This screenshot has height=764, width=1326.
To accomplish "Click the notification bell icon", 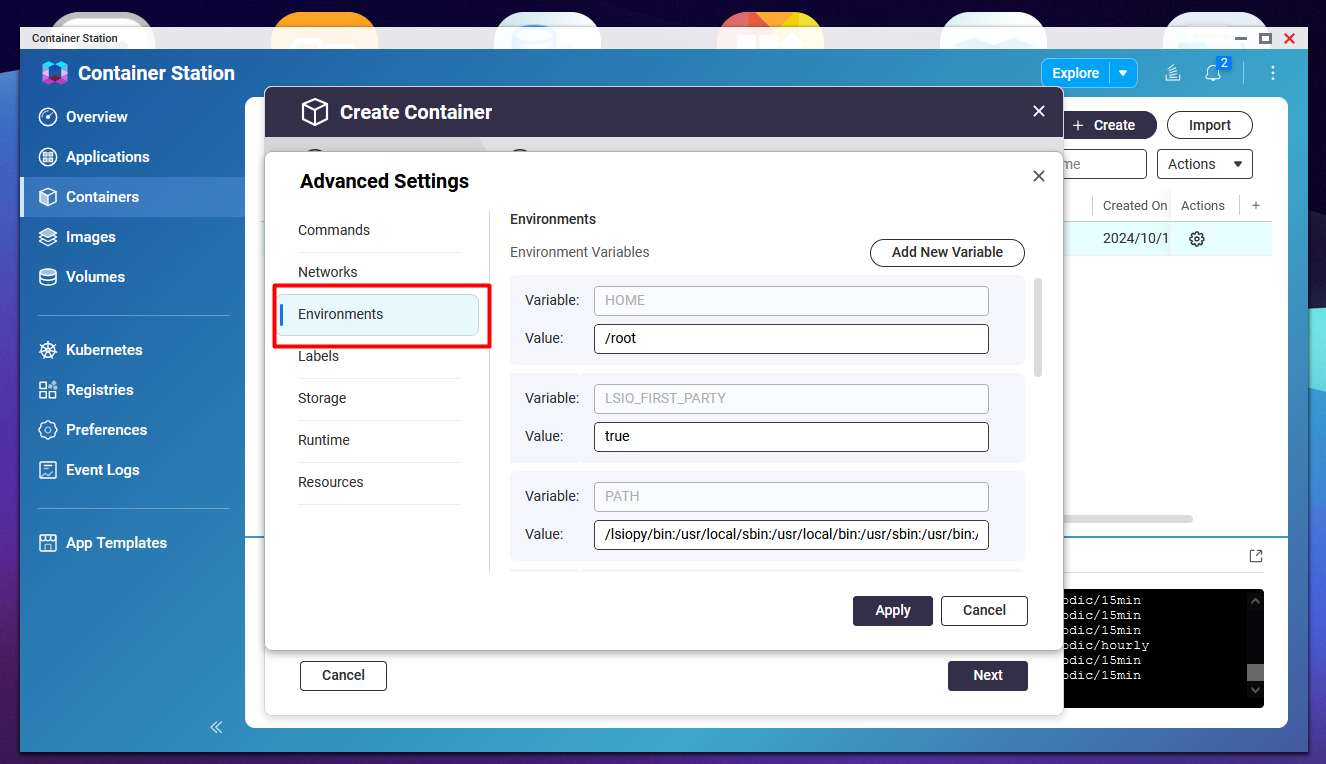I will [x=1212, y=73].
